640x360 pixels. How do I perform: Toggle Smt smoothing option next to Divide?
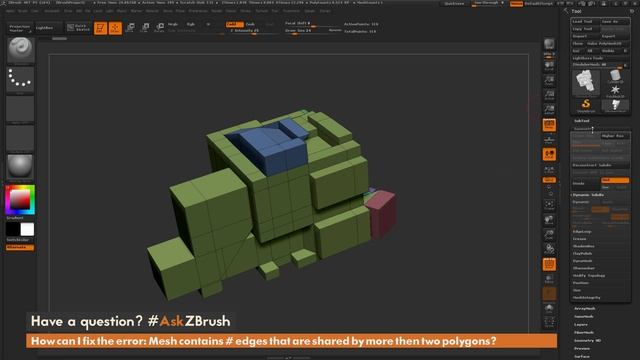(x=615, y=180)
